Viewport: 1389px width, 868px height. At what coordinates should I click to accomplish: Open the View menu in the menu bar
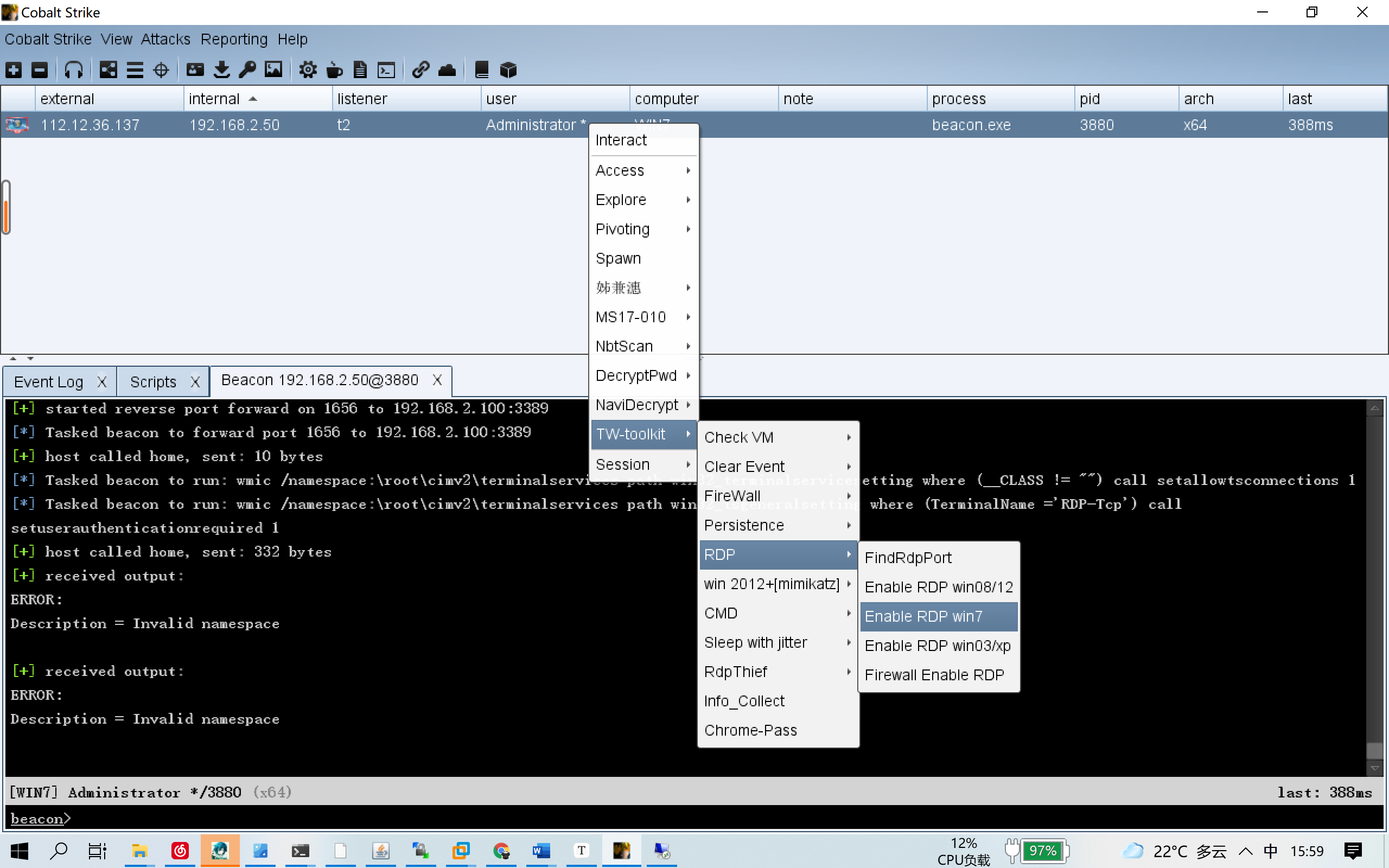[x=117, y=39]
